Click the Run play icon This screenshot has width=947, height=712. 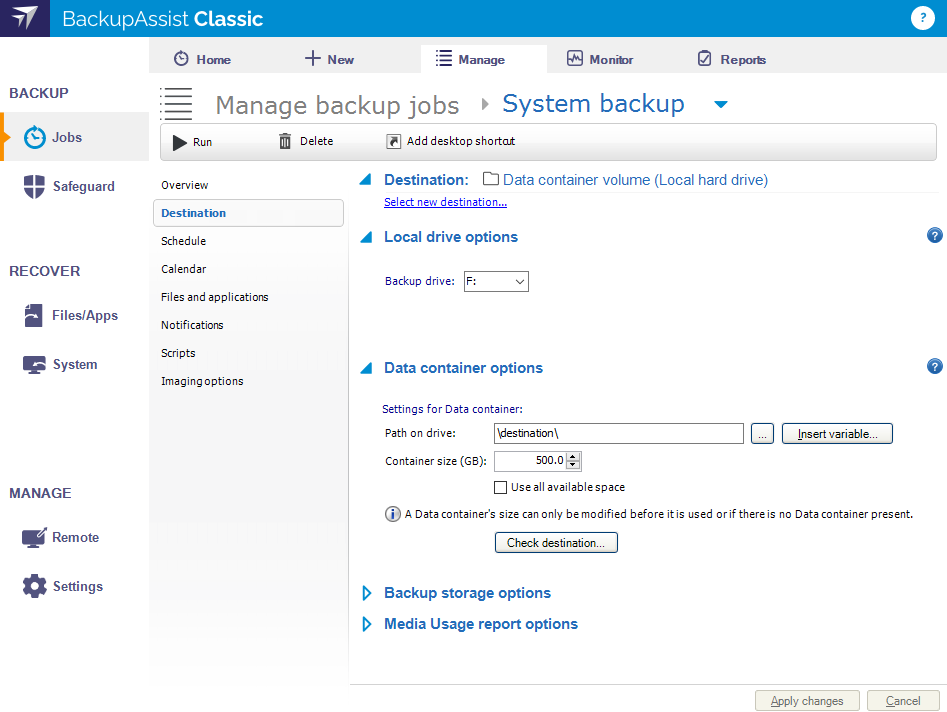pos(179,143)
